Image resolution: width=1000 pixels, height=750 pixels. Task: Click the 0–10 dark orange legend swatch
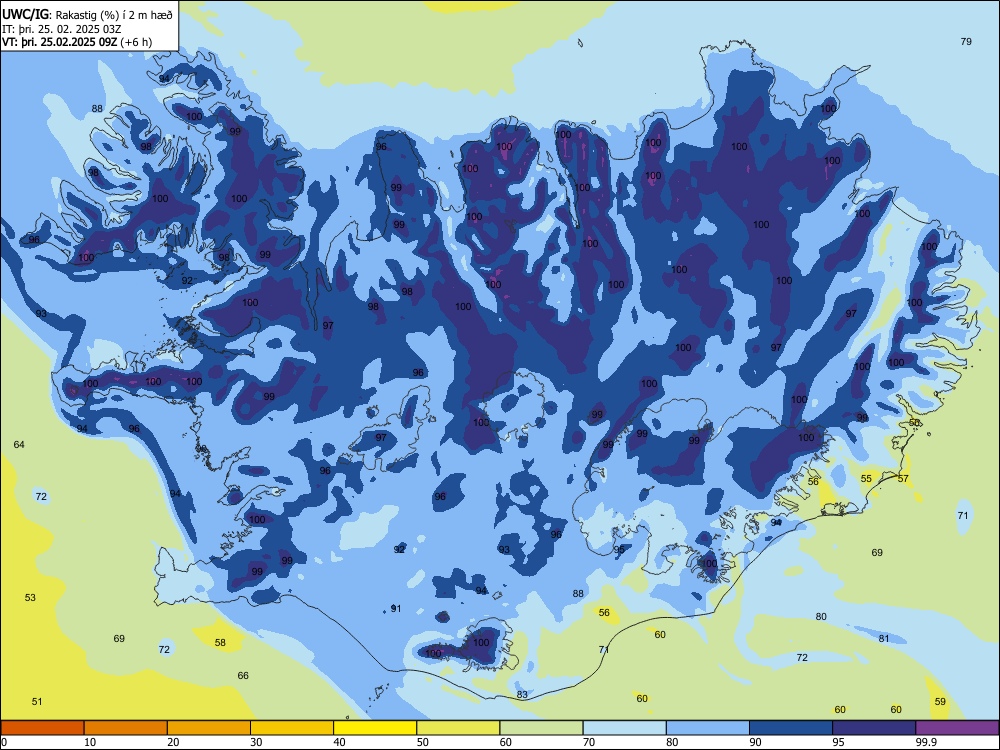(42, 728)
